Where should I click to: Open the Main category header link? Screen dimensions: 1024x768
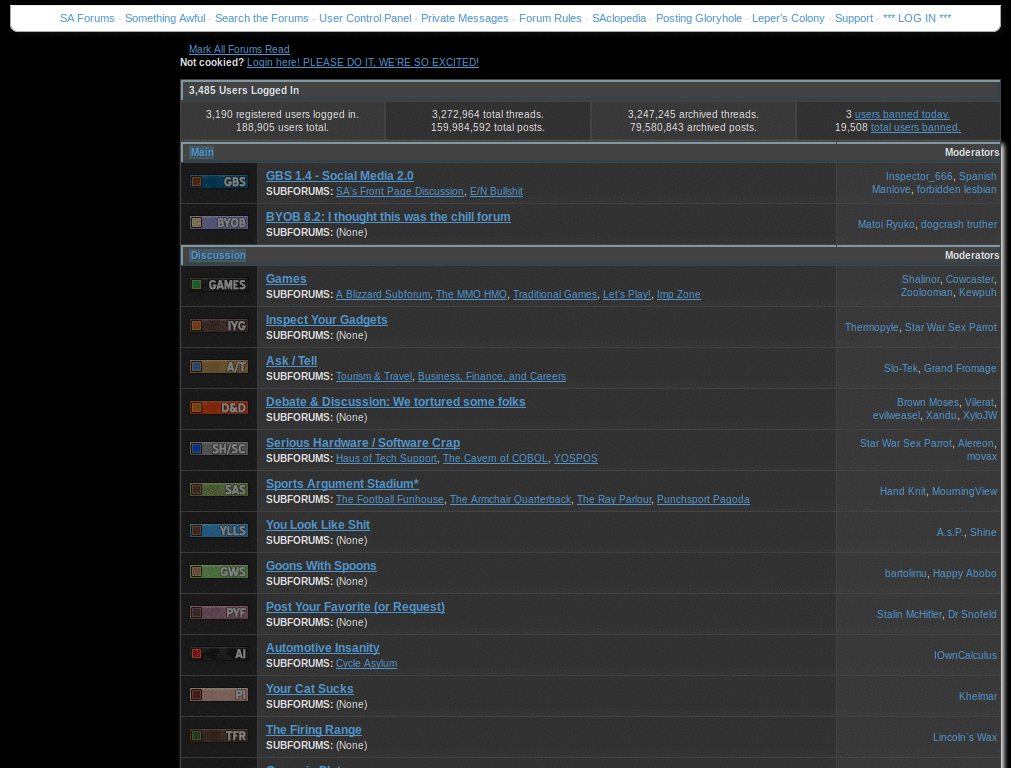tap(202, 152)
